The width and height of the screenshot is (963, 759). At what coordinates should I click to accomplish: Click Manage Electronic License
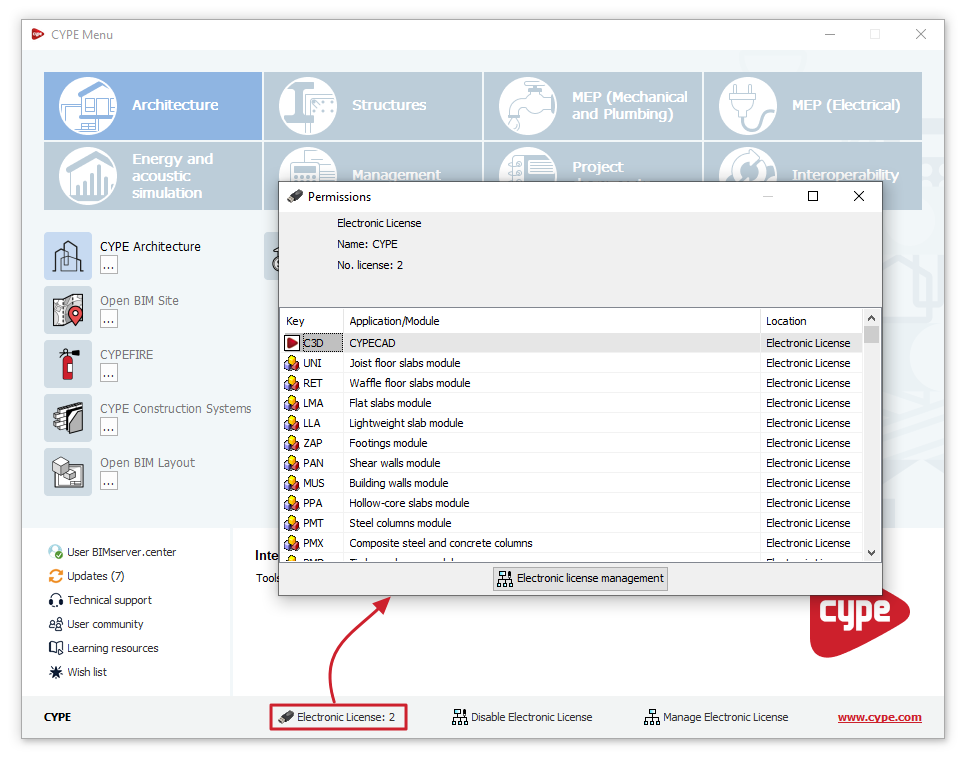click(715, 717)
